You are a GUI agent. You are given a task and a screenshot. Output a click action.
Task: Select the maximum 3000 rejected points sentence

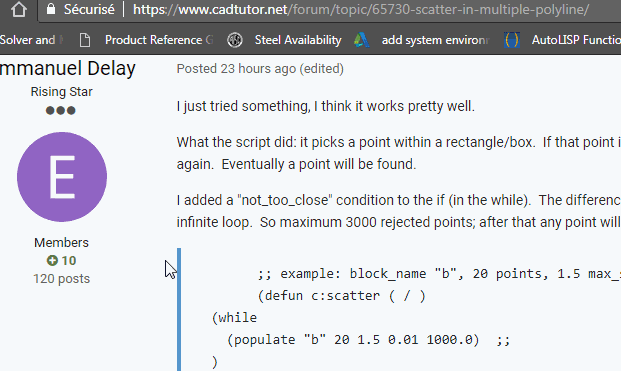[x=440, y=222]
